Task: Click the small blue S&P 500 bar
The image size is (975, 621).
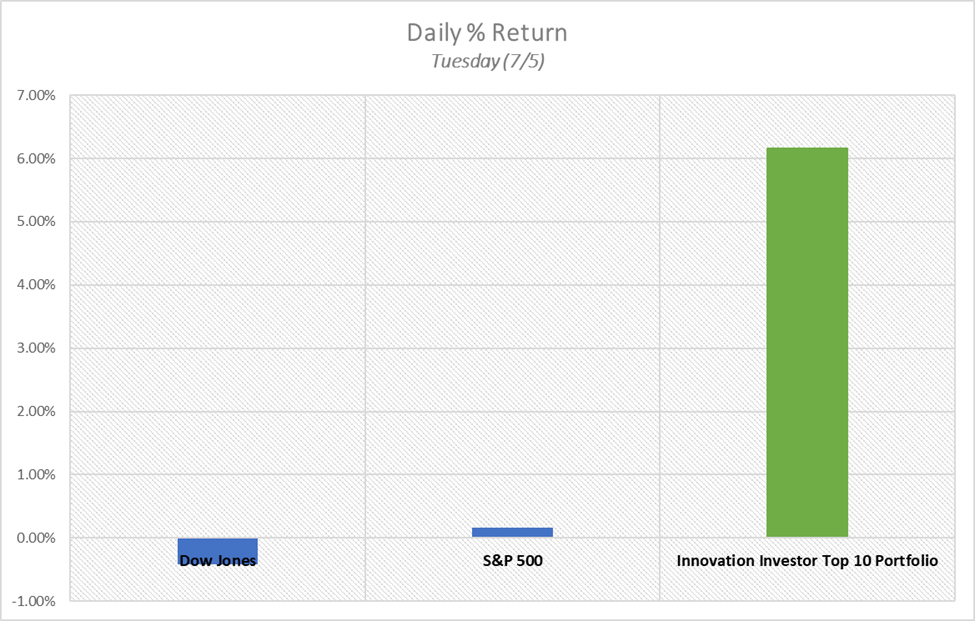Action: pyautogui.click(x=512, y=532)
